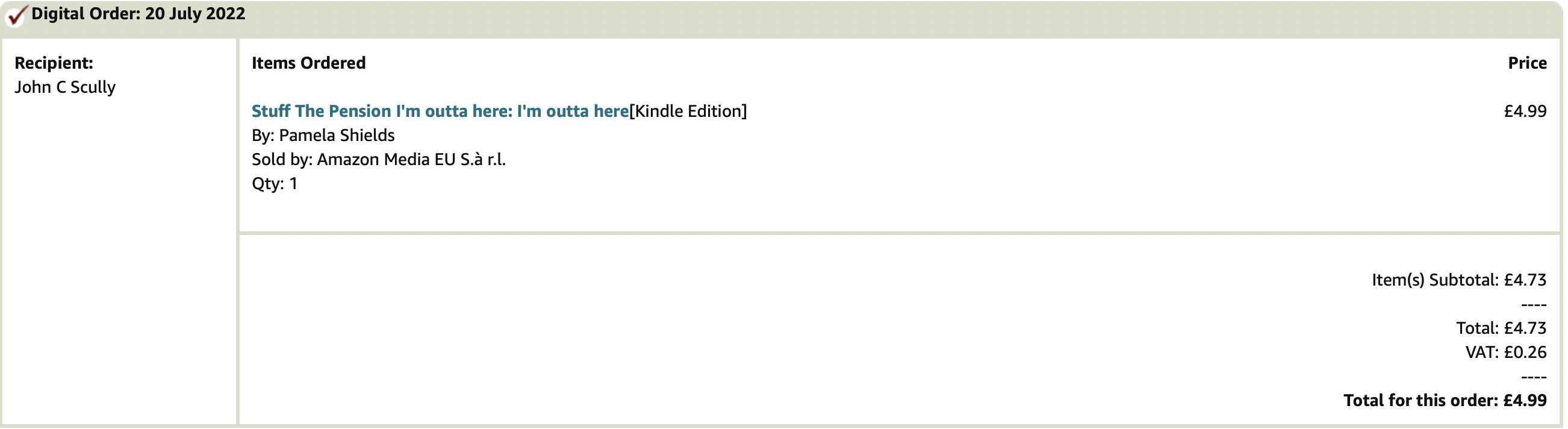This screenshot has width=1568, height=429.
Task: Select the Digital Order date header
Action: pos(138,13)
